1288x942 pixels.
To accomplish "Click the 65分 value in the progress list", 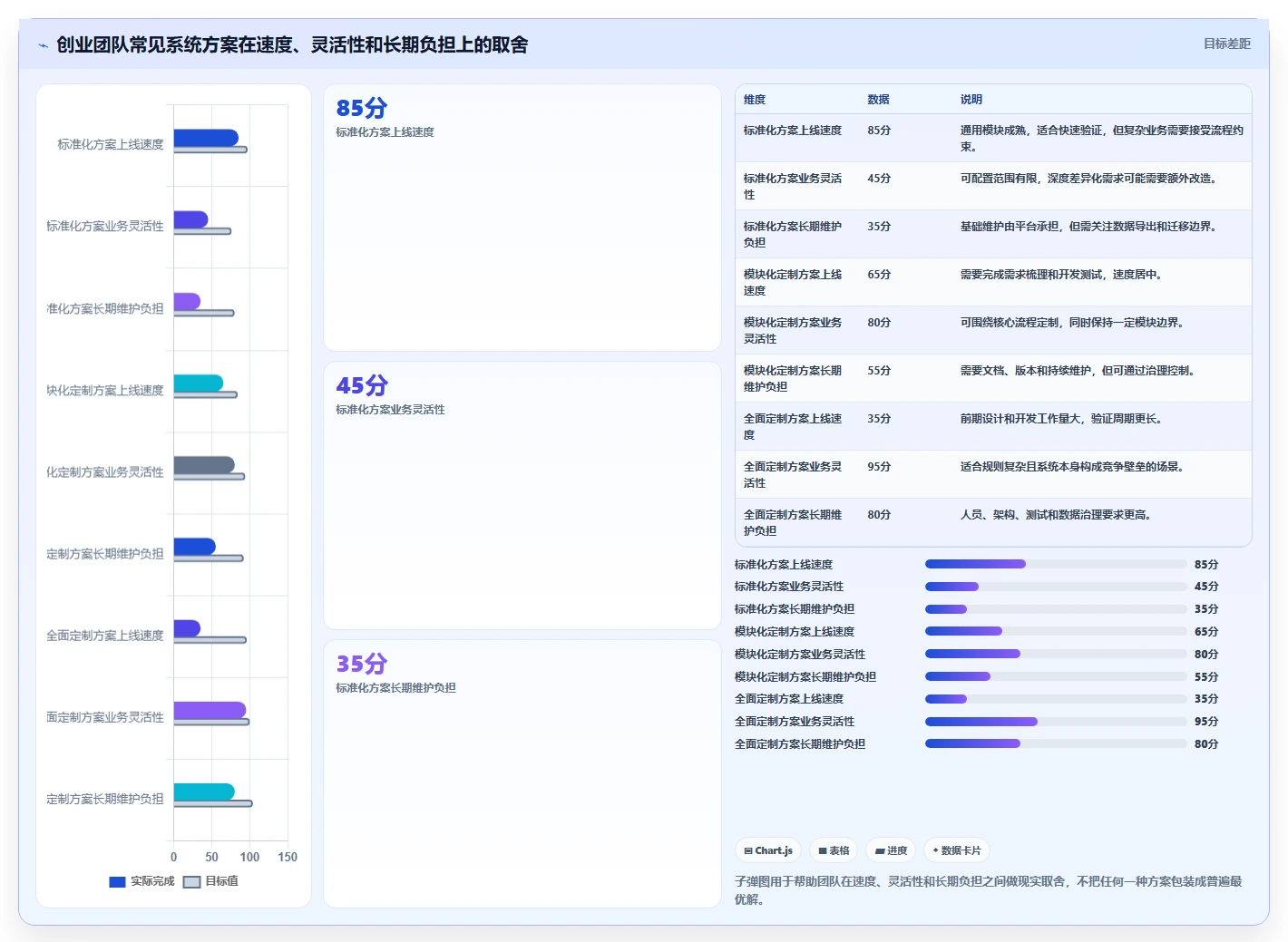I will (1206, 632).
